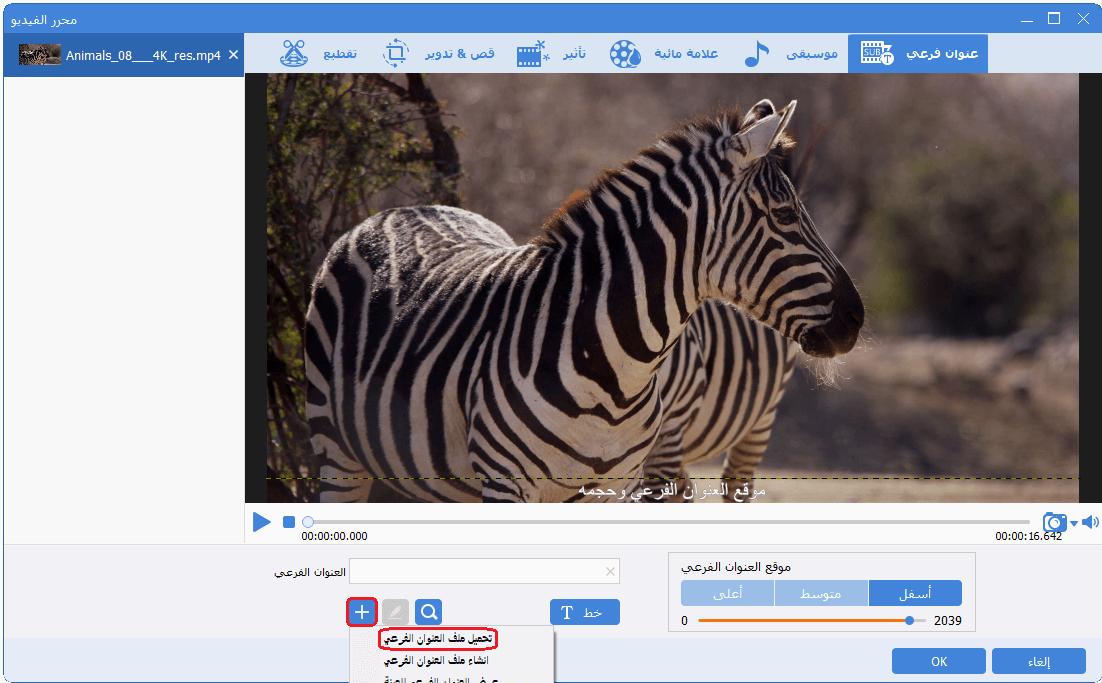The image size is (1102, 683).
Task: Clear the subtitle field with X
Action: 610,571
